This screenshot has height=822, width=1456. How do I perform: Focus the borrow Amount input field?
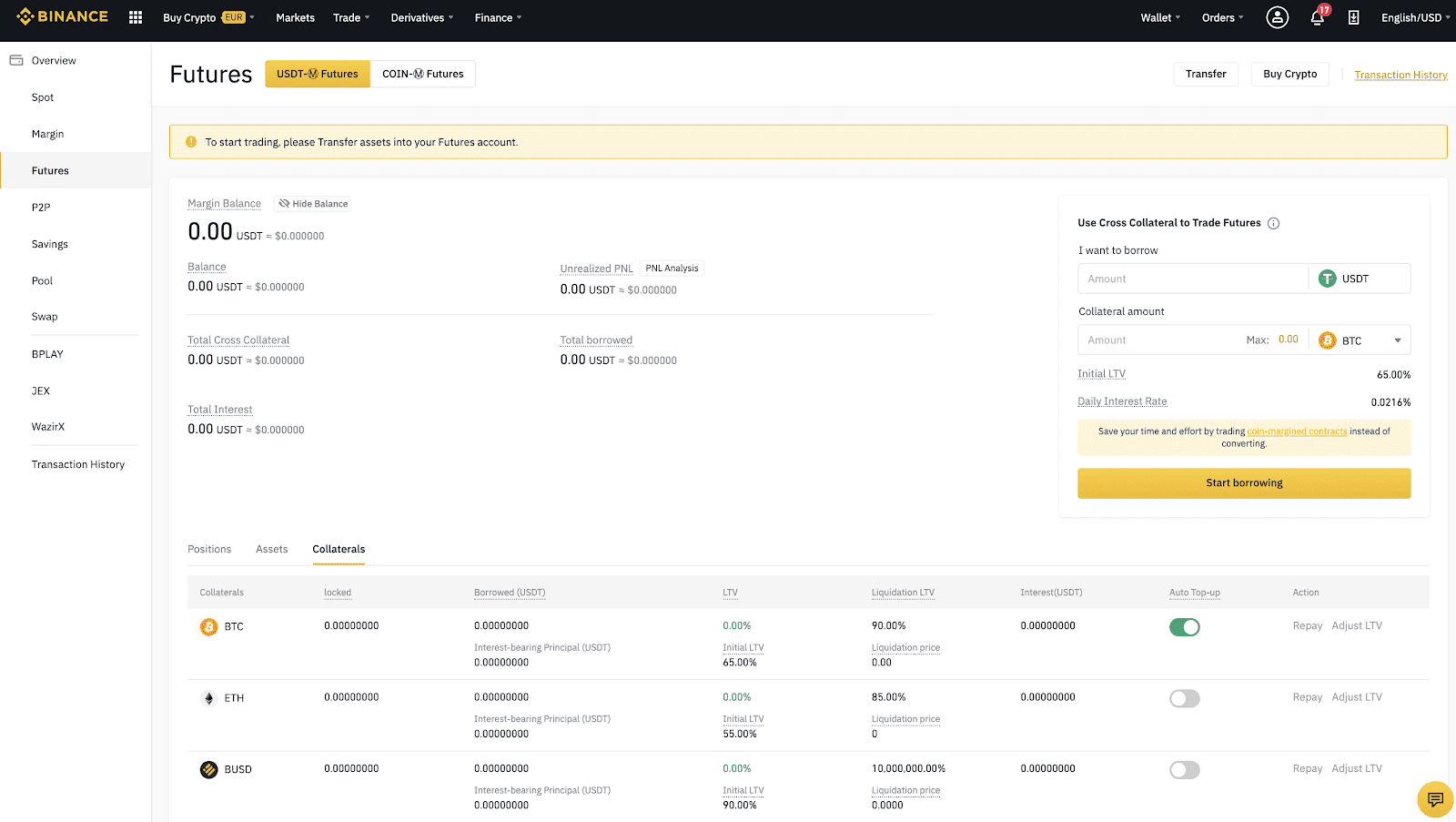[x=1192, y=279]
